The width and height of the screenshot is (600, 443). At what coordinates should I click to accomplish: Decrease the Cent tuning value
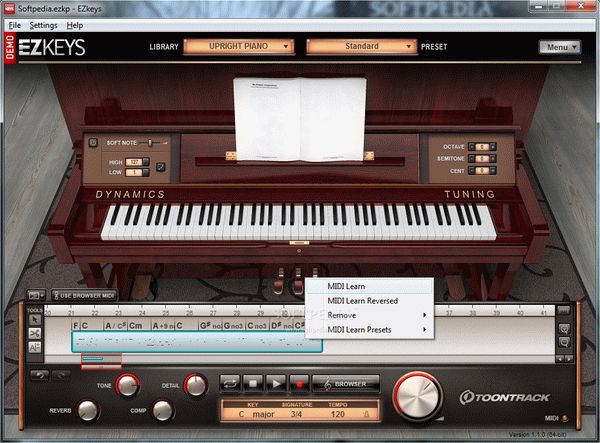click(471, 171)
